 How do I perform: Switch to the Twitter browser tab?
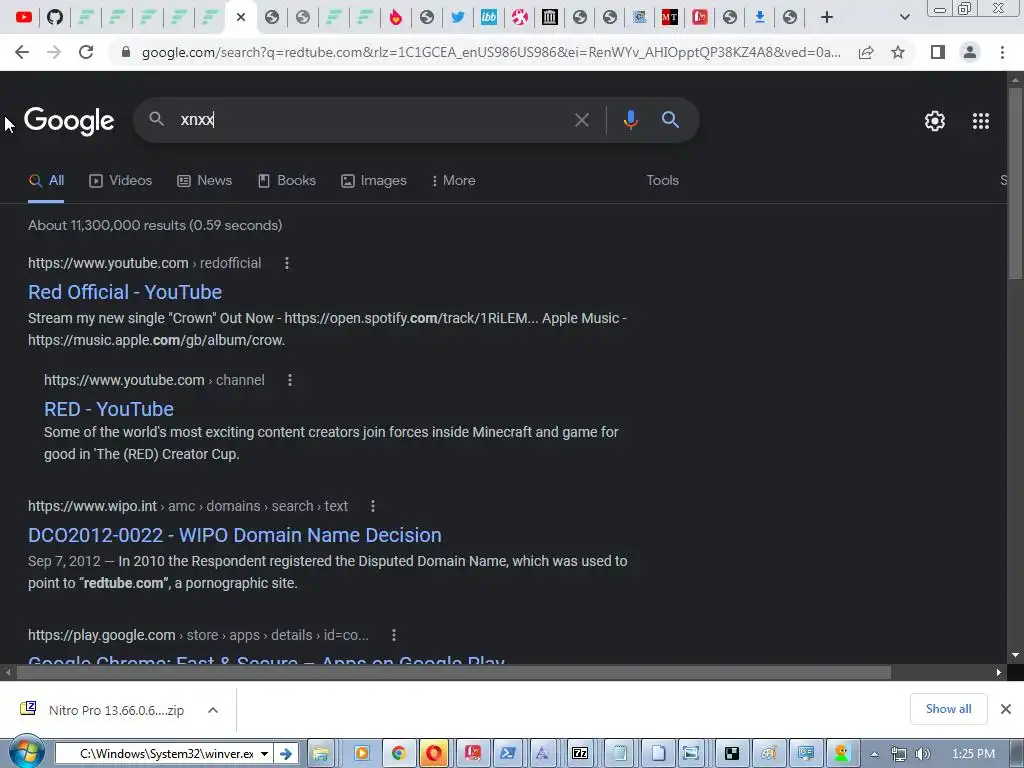pos(458,17)
